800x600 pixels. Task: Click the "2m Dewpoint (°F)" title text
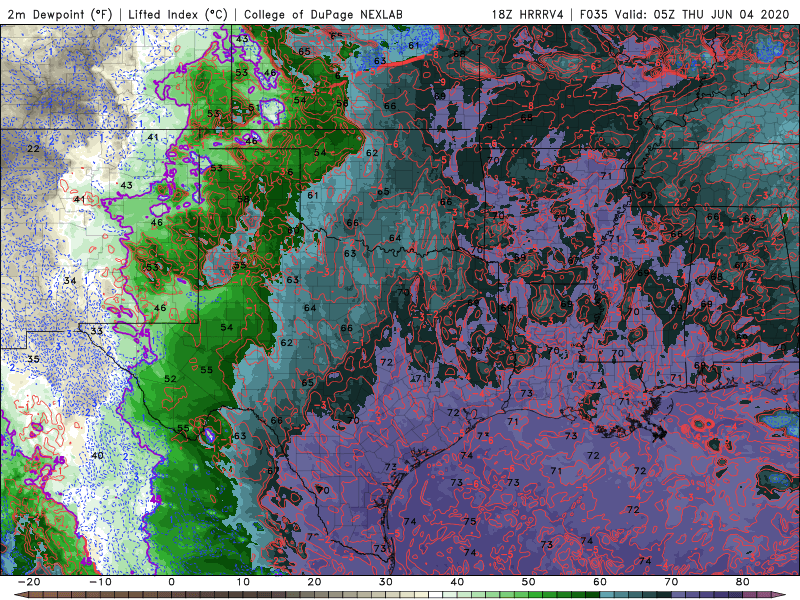coord(59,14)
